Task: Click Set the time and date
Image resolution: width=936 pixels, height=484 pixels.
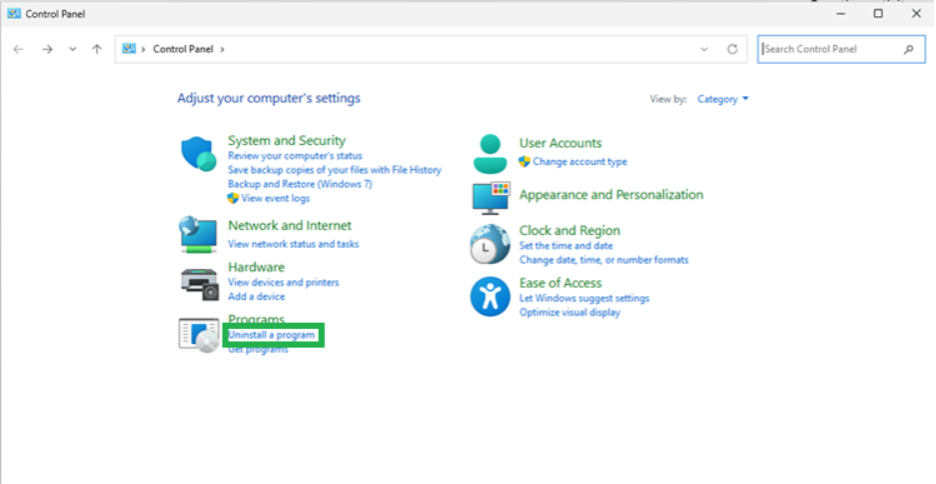Action: (566, 246)
